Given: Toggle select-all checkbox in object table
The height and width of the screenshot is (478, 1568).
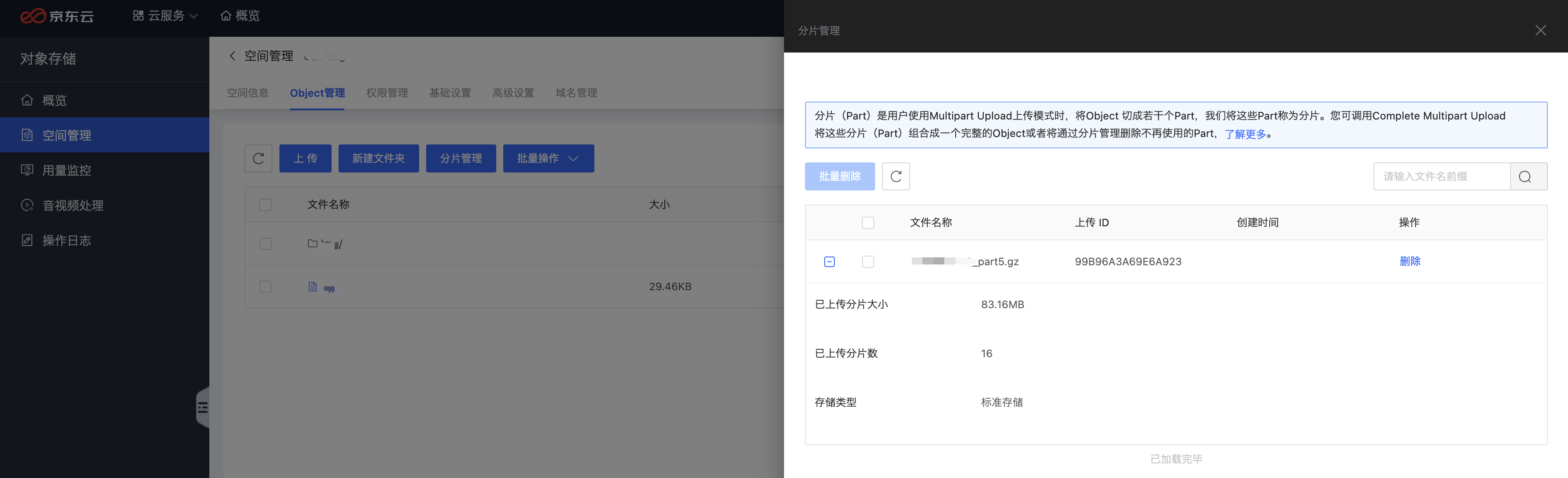Looking at the screenshot, I should pos(265,205).
